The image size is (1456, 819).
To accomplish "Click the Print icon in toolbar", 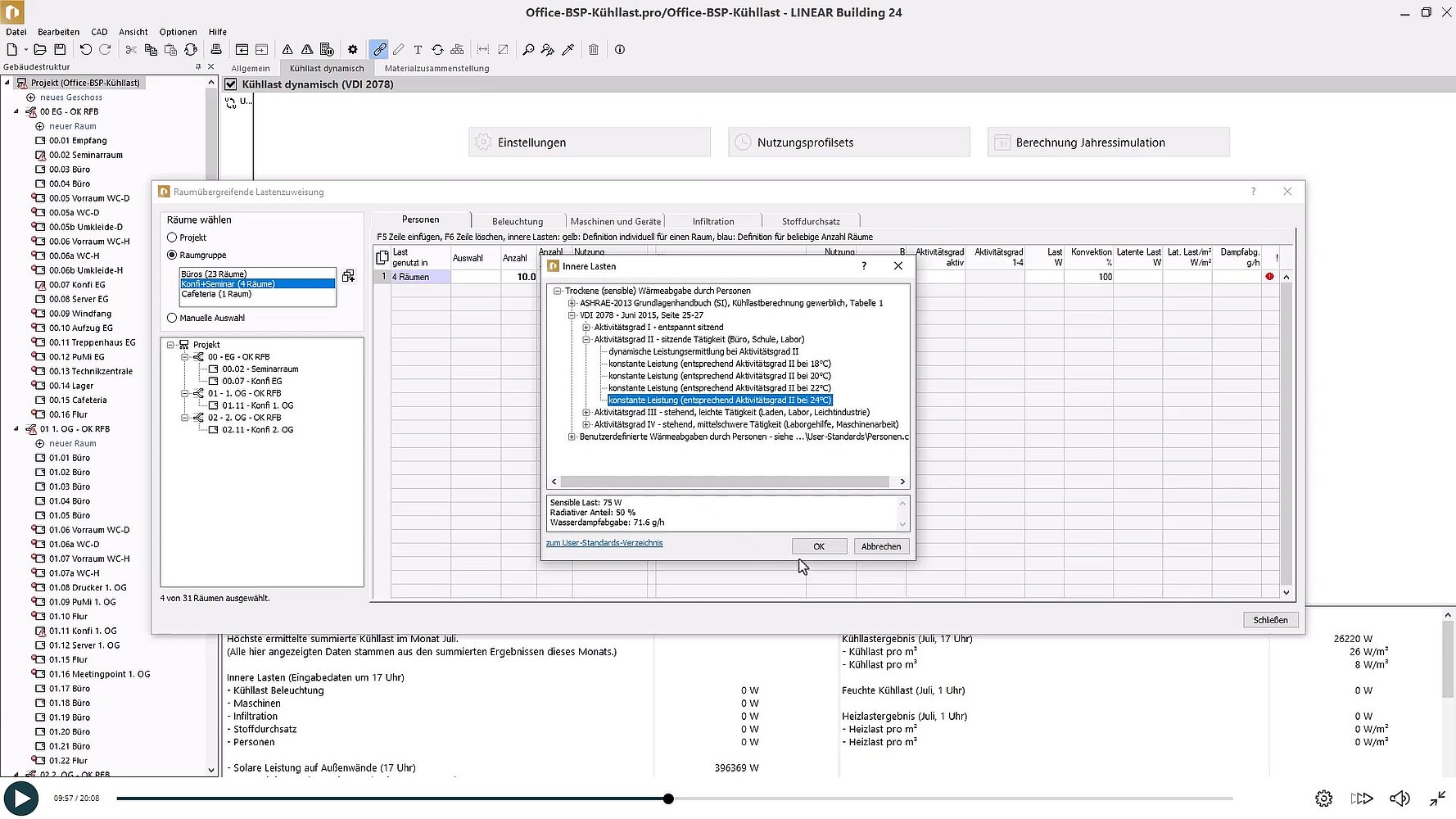I will point(216,50).
